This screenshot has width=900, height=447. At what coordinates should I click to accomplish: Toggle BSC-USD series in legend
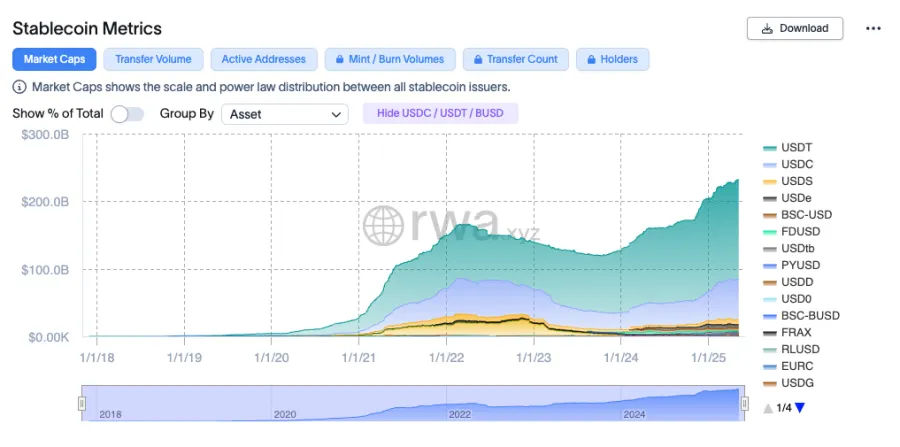click(x=797, y=215)
